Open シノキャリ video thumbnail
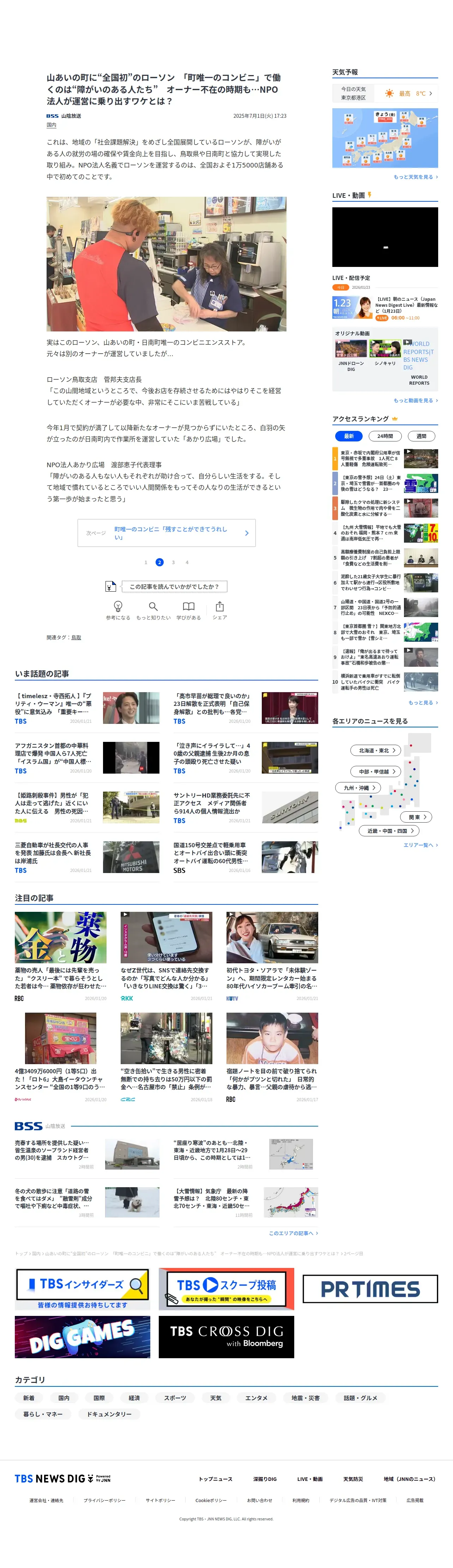The height and width of the screenshot is (1568, 453). click(x=385, y=349)
